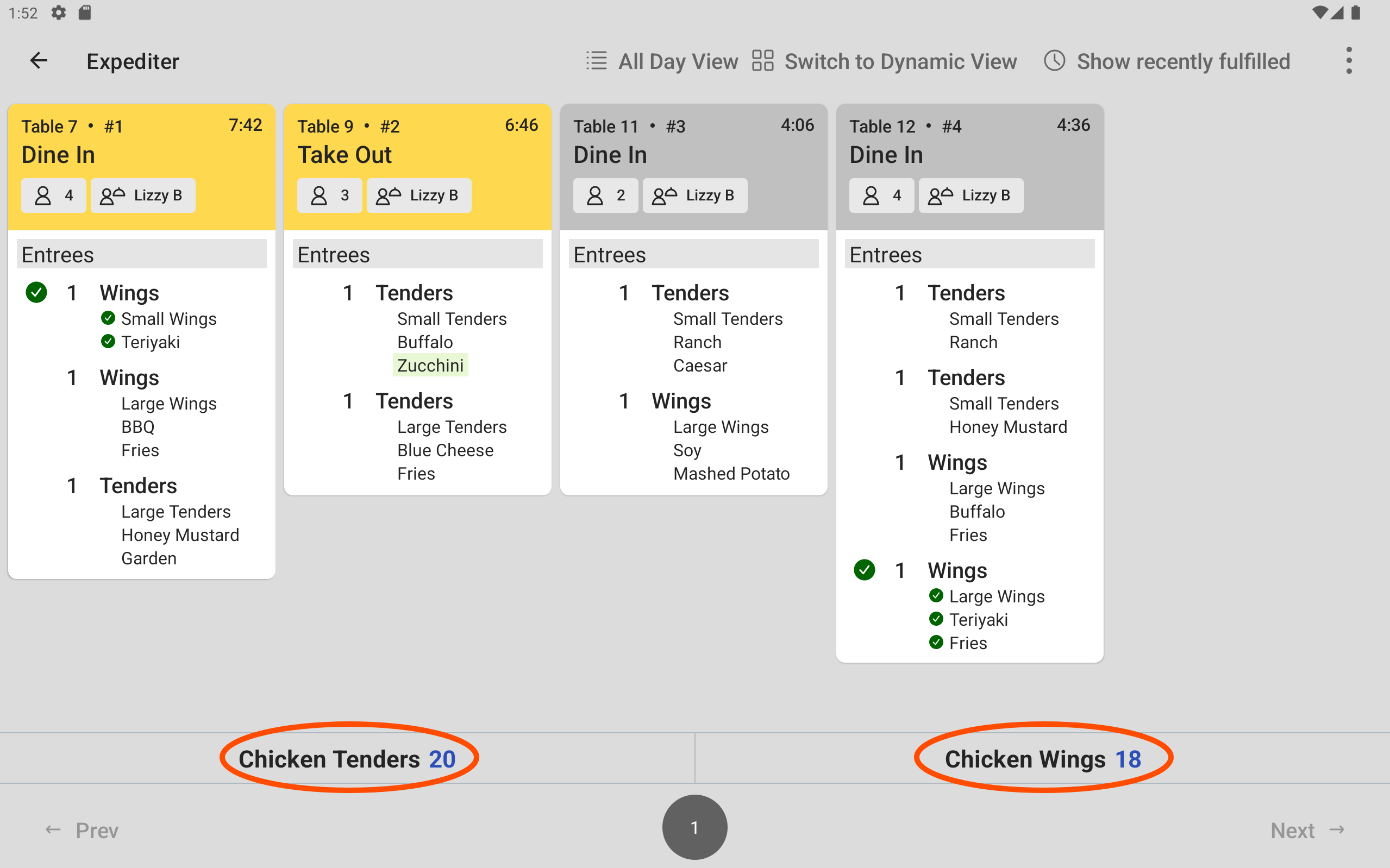This screenshot has height=868, width=1390.
Task: Open the three-dot overflow menu
Action: click(1349, 60)
